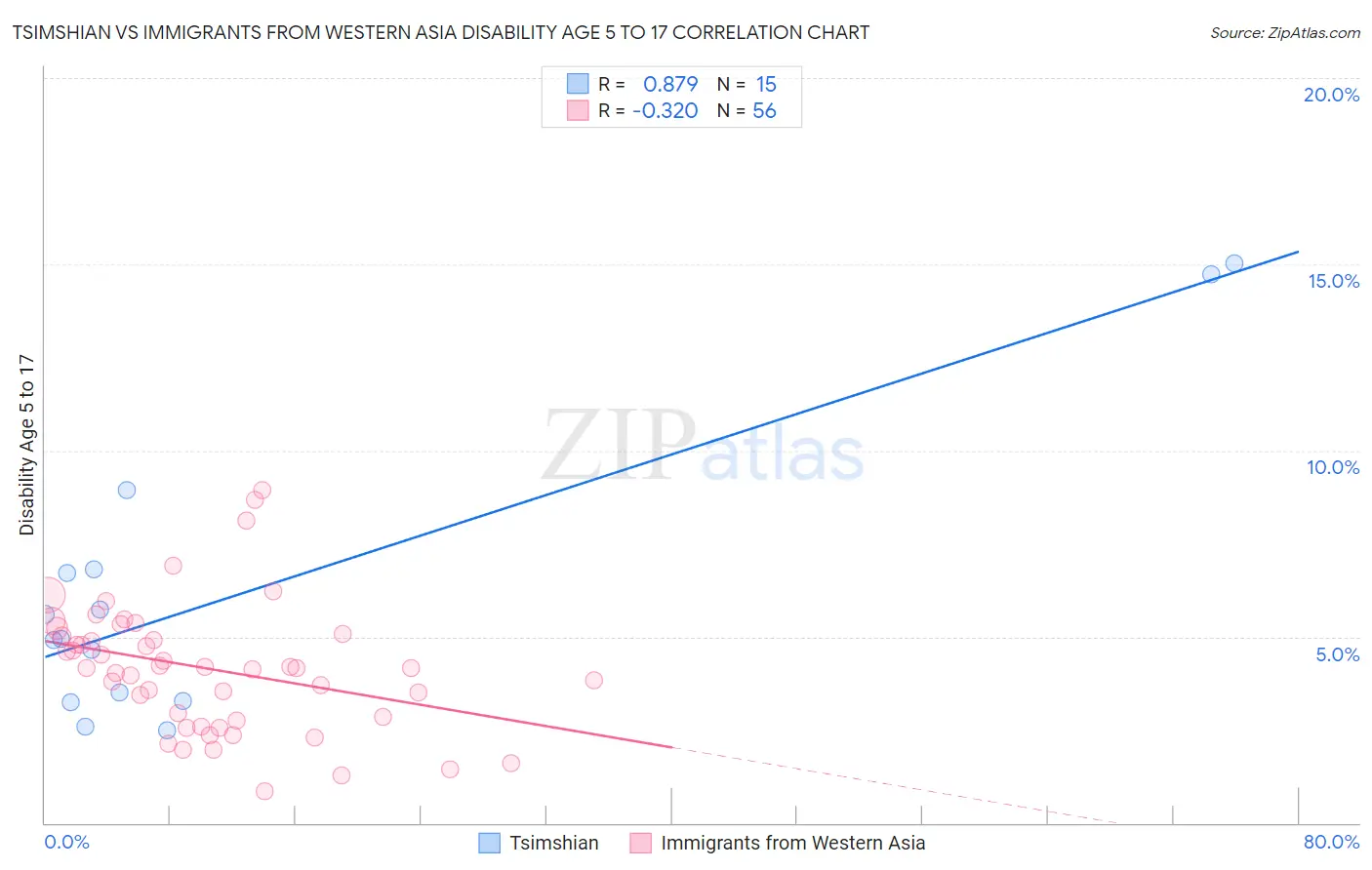Click the 0.0% x-axis label
1372x870 pixels.
[x=66, y=842]
